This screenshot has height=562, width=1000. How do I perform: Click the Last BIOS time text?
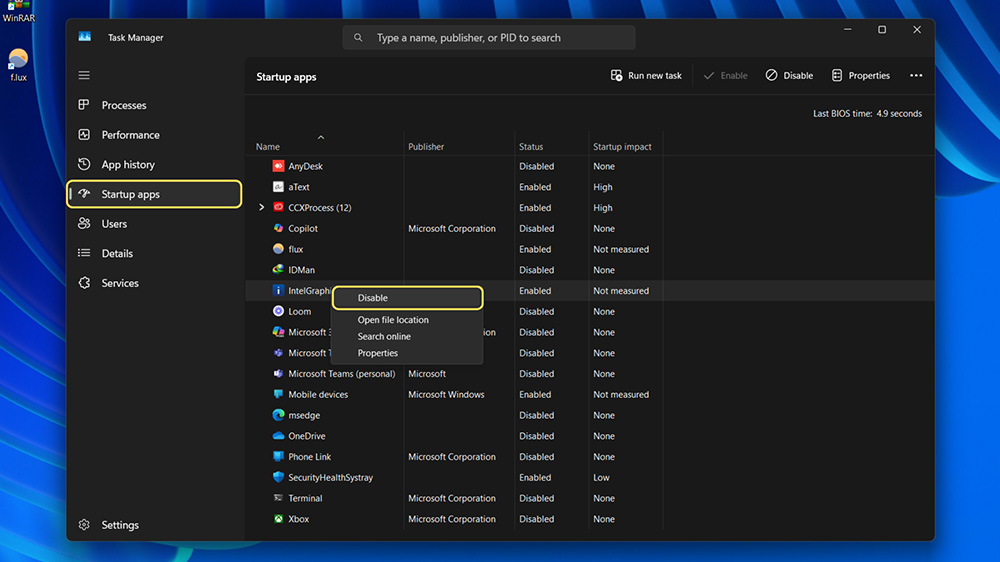click(867, 114)
